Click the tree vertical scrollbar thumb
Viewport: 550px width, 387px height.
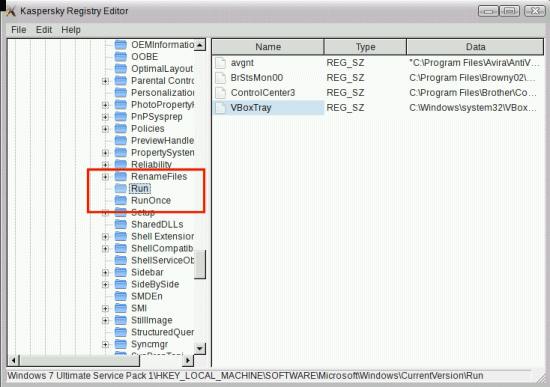pos(200,265)
